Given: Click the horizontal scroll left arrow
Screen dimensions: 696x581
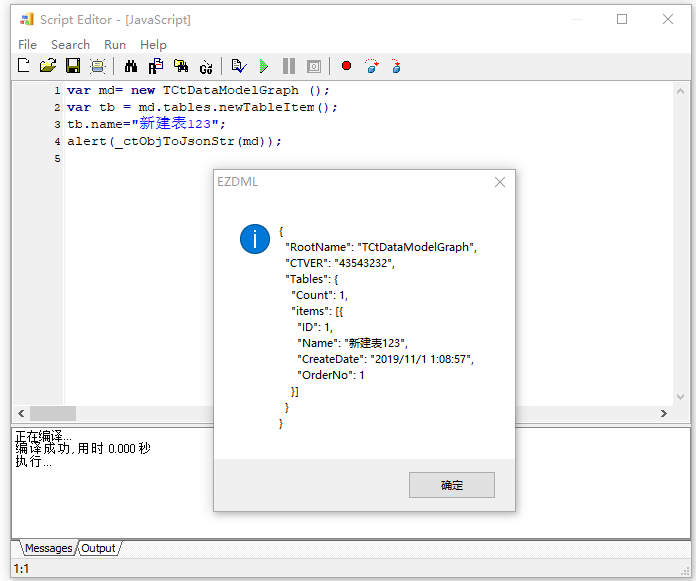Looking at the screenshot, I should tap(21, 413).
